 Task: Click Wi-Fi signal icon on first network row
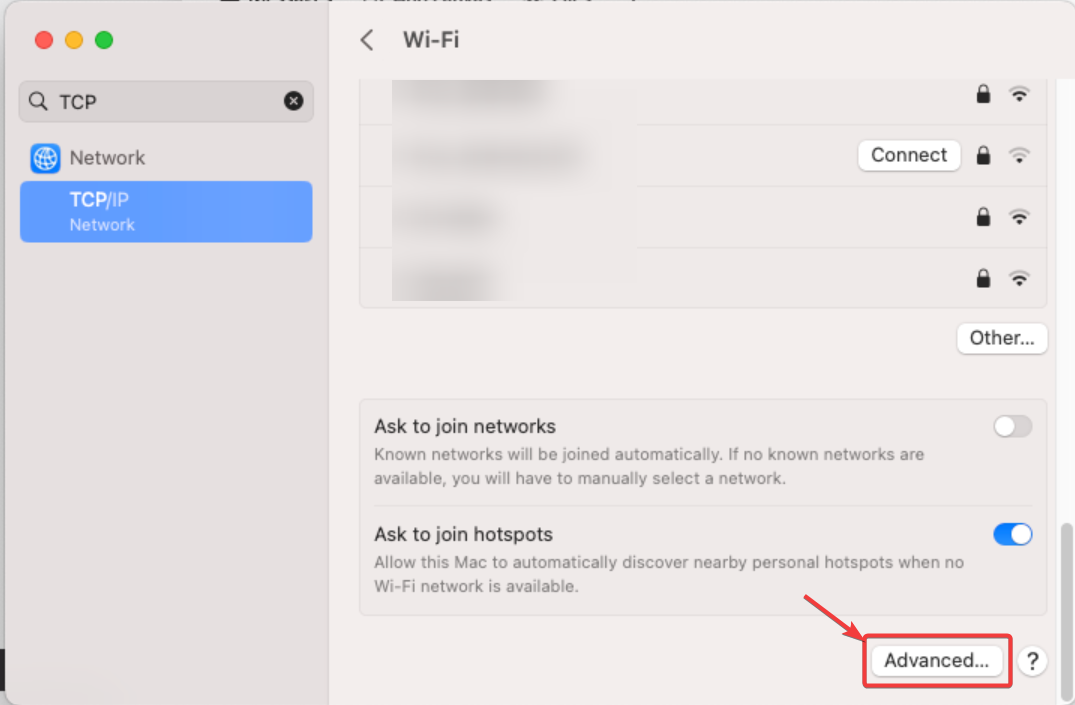click(1019, 94)
